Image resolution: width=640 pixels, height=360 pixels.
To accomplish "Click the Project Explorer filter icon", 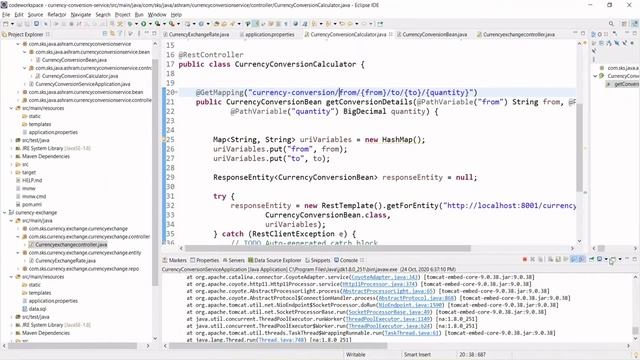I will pyautogui.click(x=120, y=34).
